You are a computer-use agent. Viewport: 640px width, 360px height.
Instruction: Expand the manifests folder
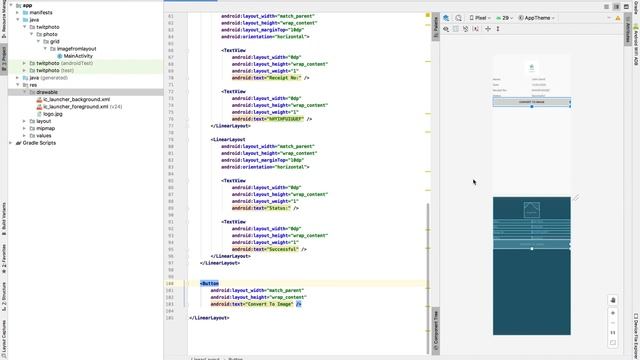click(18, 13)
